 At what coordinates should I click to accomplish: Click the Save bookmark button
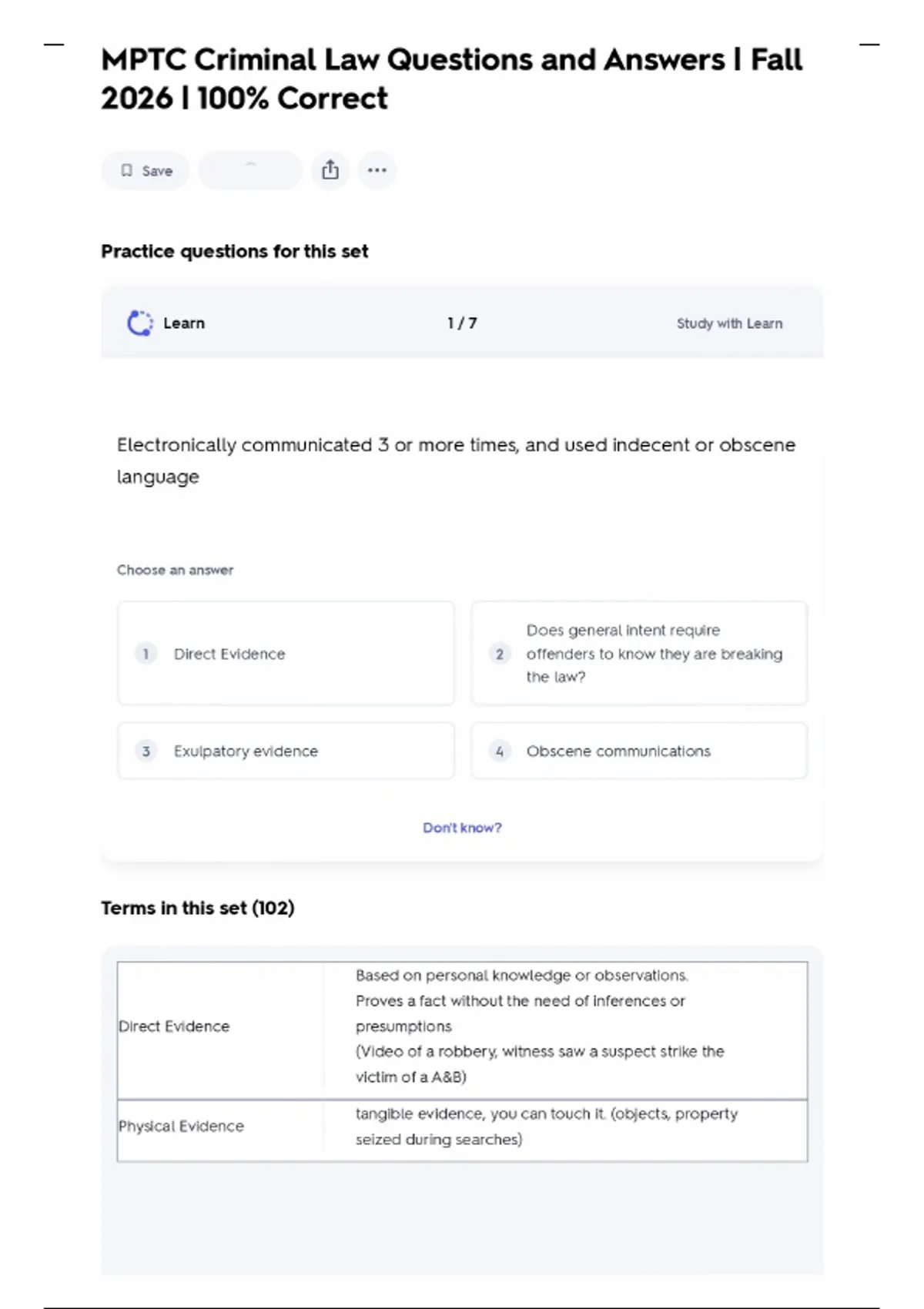(146, 171)
